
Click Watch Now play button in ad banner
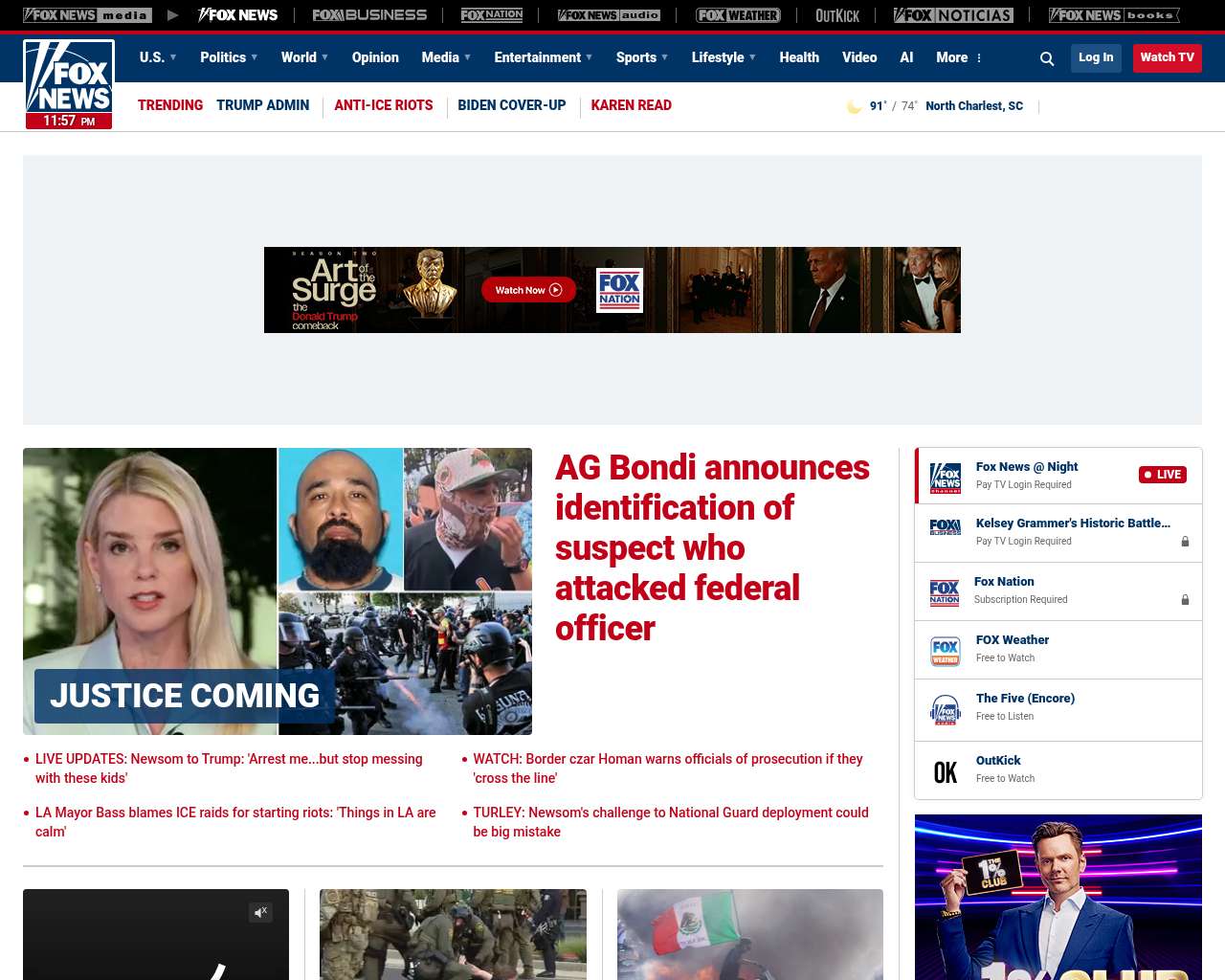[528, 290]
